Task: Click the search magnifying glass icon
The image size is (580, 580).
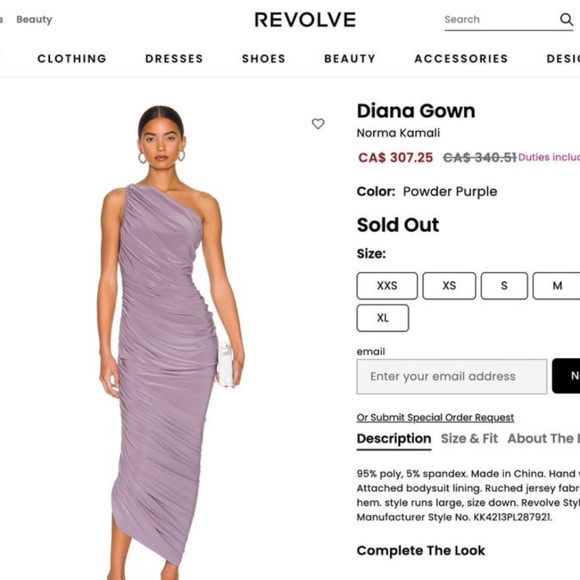Action: point(566,19)
